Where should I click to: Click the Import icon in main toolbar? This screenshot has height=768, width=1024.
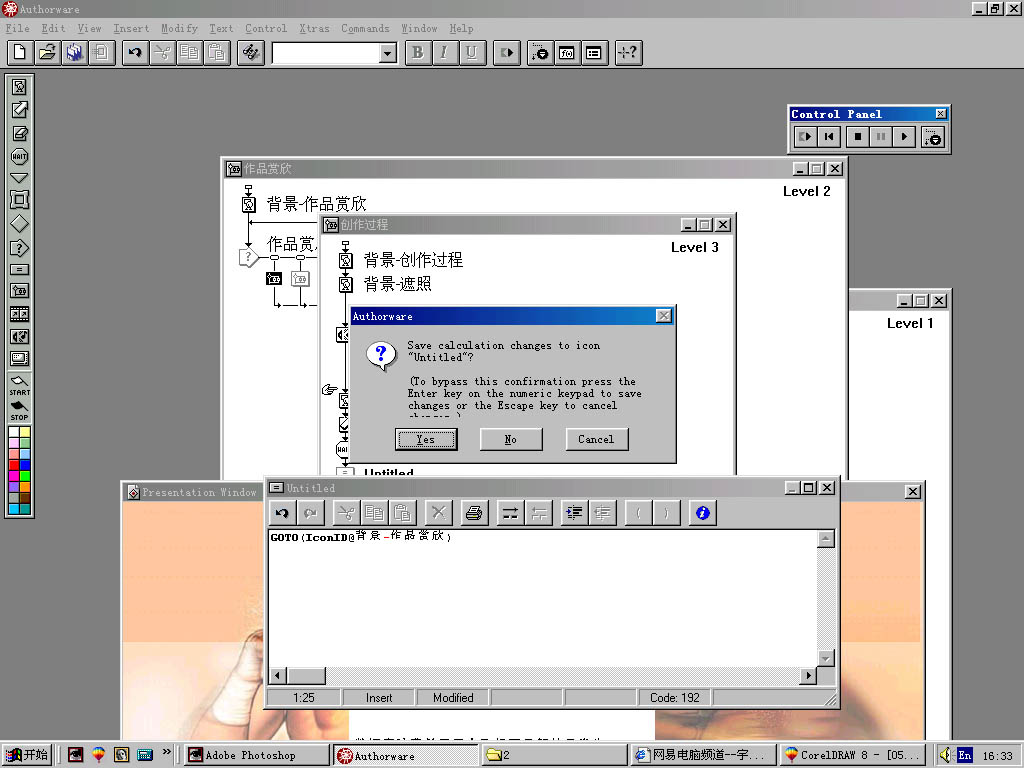102,52
